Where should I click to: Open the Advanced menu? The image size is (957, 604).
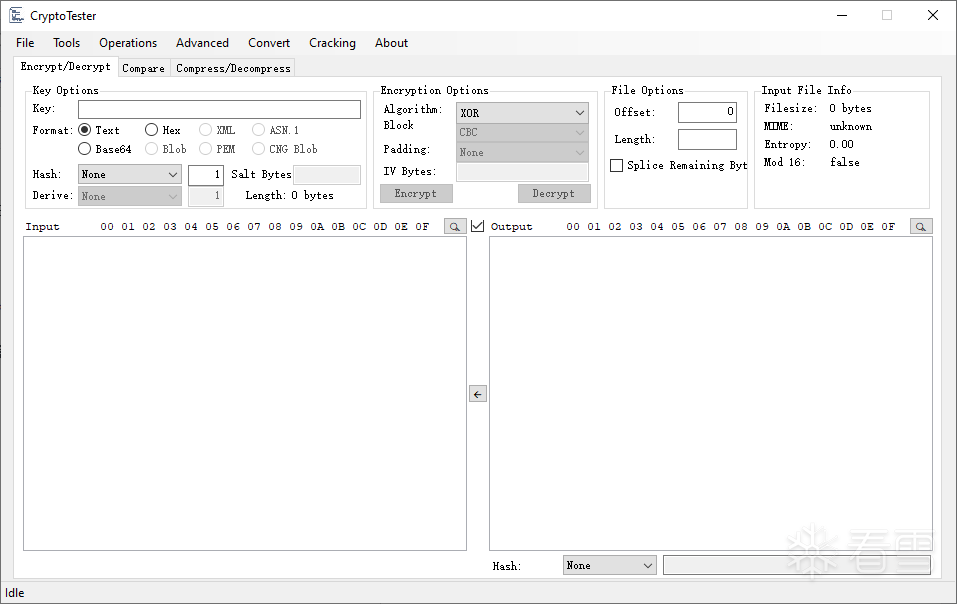coord(202,43)
